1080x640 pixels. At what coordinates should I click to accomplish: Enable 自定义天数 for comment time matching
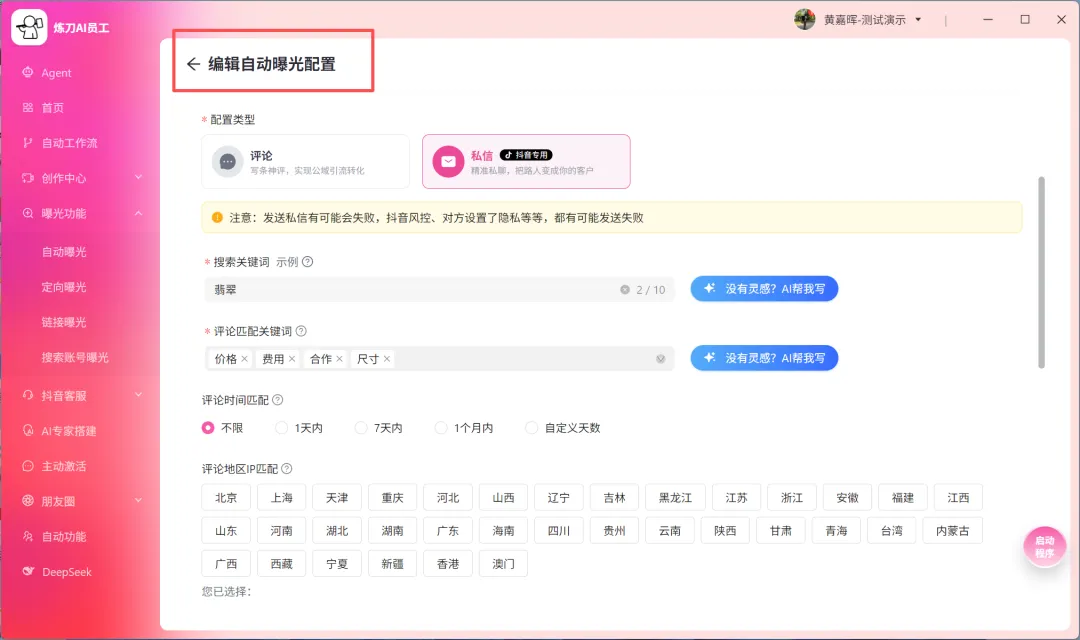point(531,427)
